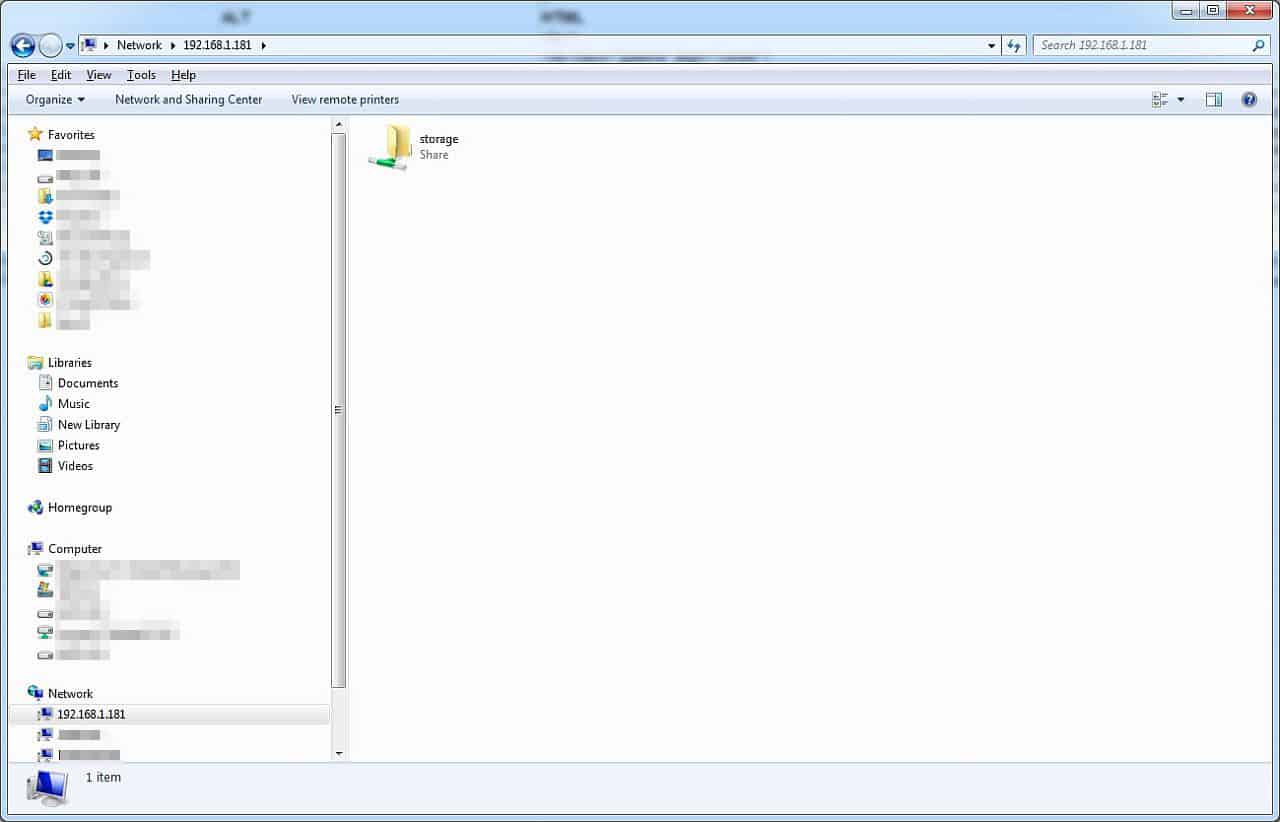Expand the Organize dropdown menu
Viewport: 1280px width, 822px height.
click(55, 100)
